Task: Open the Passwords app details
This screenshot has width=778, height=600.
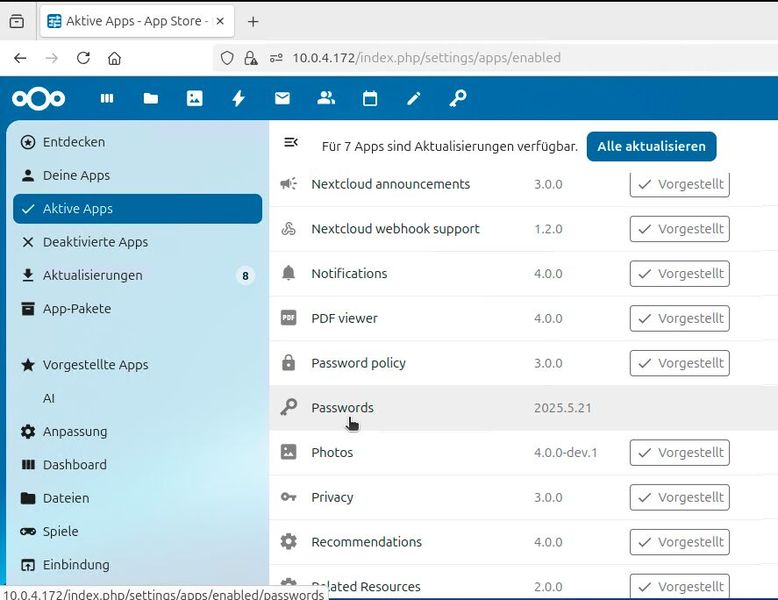Action: click(342, 407)
